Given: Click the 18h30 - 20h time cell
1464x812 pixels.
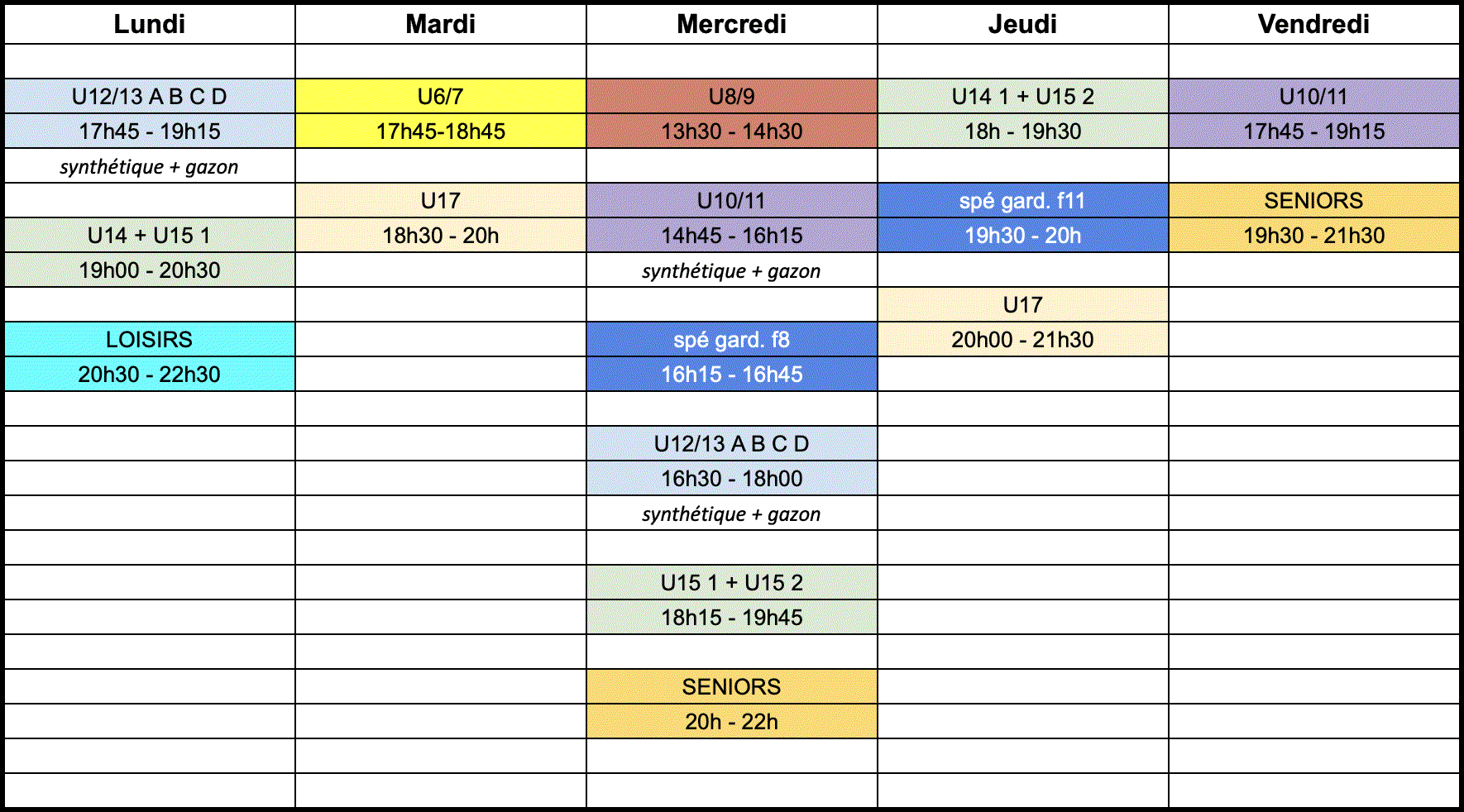Looking at the screenshot, I should 441,235.
